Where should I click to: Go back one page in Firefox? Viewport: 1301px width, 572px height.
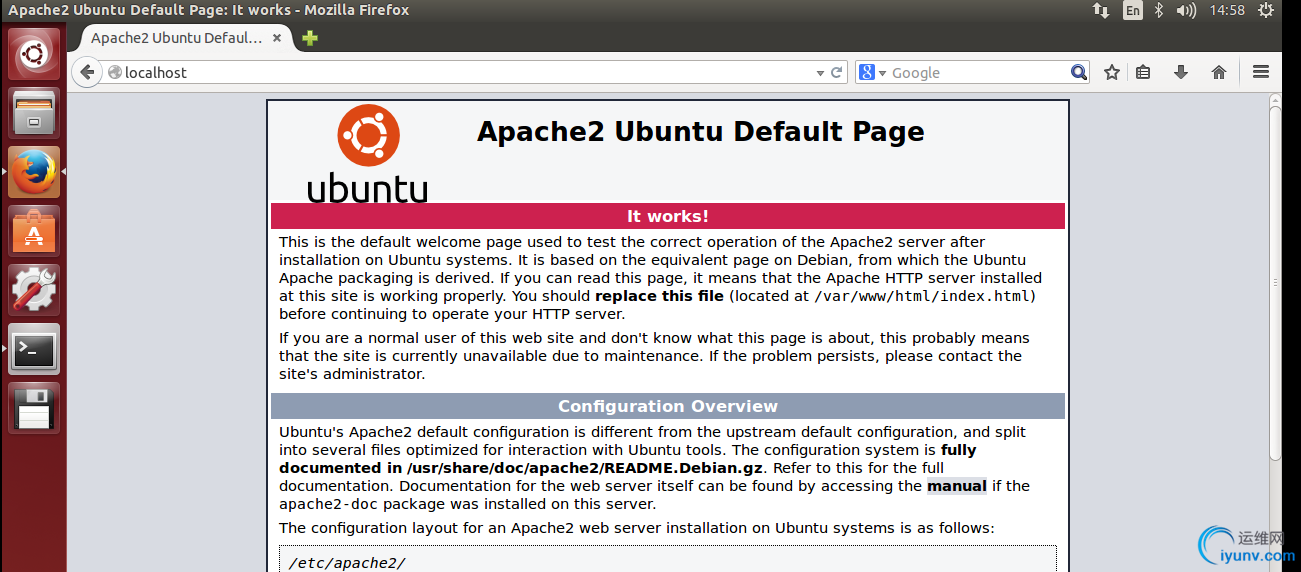point(87,72)
